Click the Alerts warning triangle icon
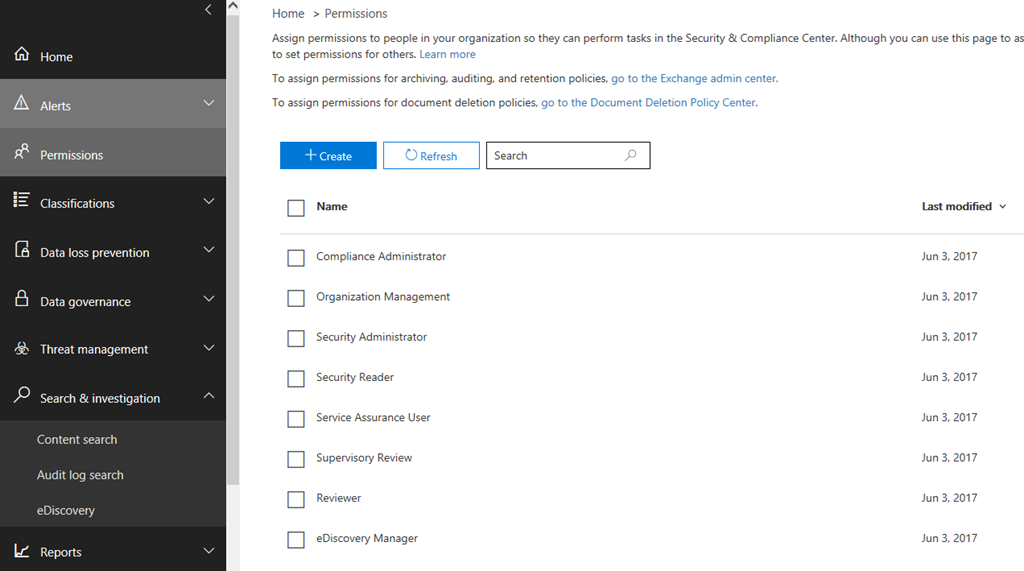Viewport: 1024px width, 571px height. tap(21, 103)
